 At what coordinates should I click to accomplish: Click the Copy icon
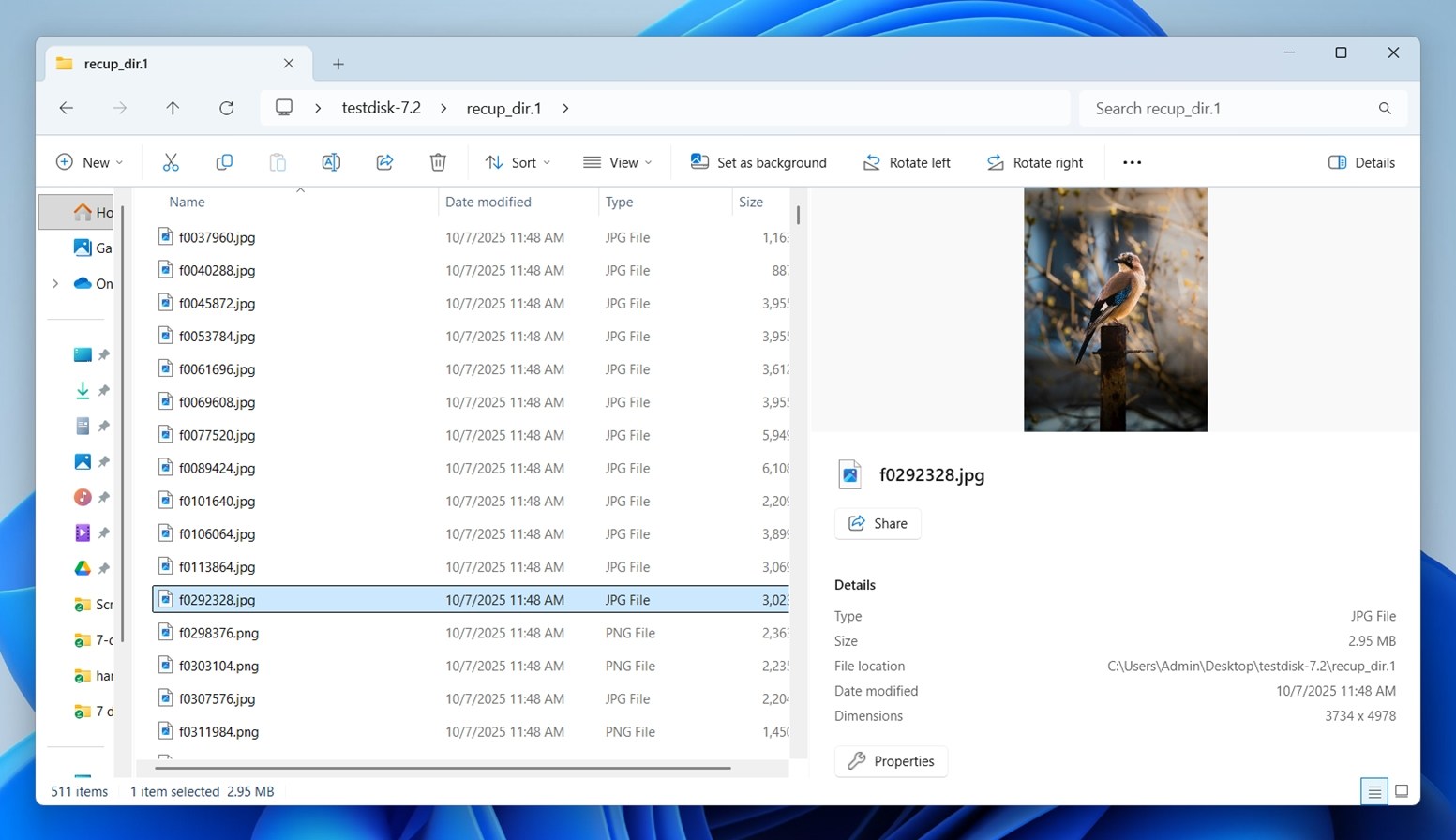(224, 161)
